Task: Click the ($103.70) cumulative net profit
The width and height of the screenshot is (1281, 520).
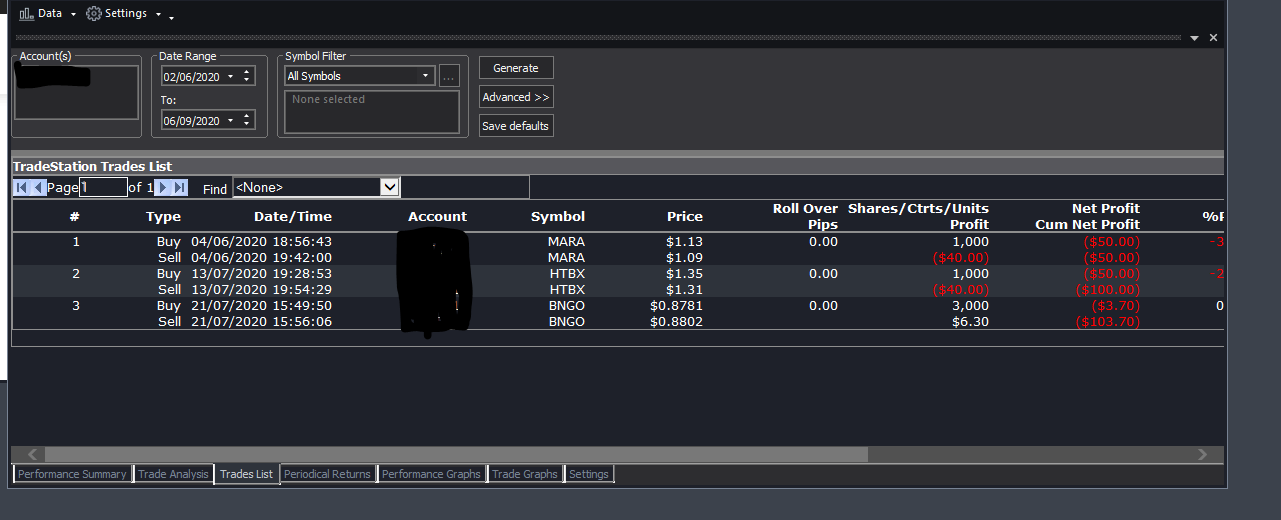Action: click(1108, 322)
